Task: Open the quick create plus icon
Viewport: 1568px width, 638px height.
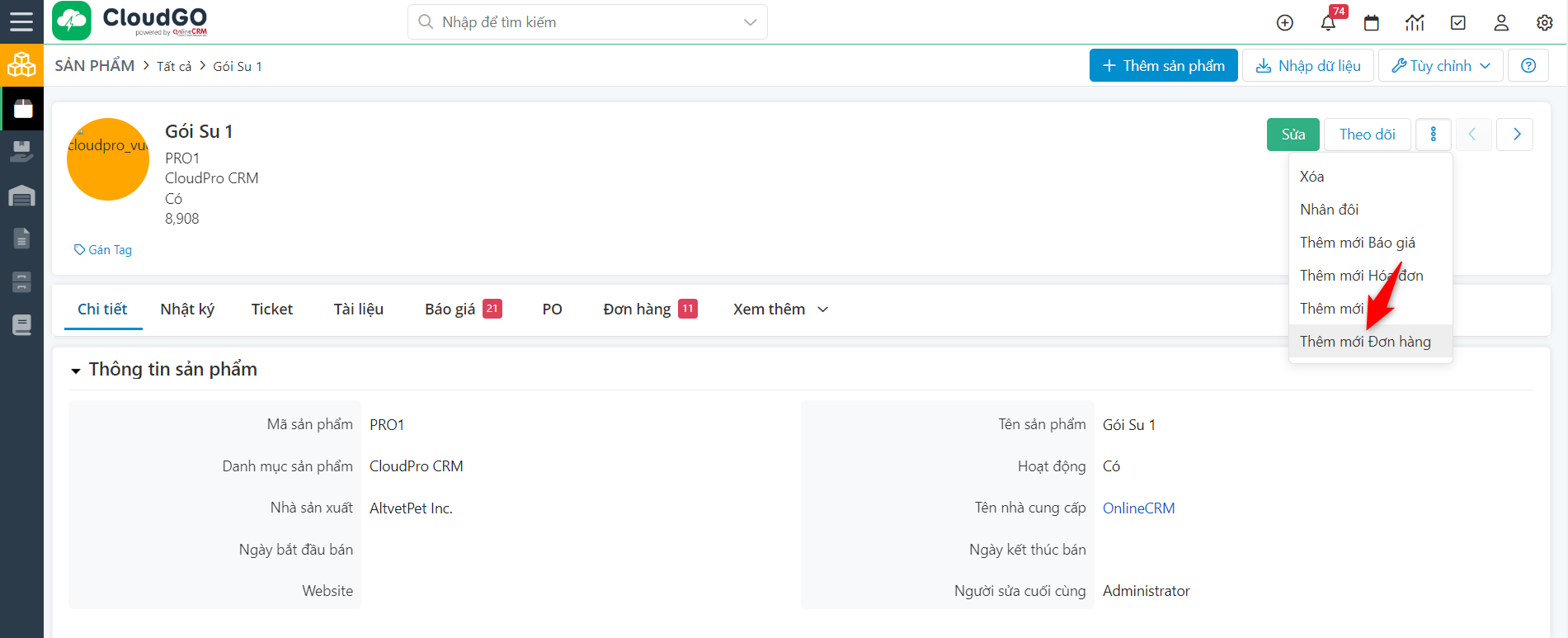Action: click(1285, 23)
